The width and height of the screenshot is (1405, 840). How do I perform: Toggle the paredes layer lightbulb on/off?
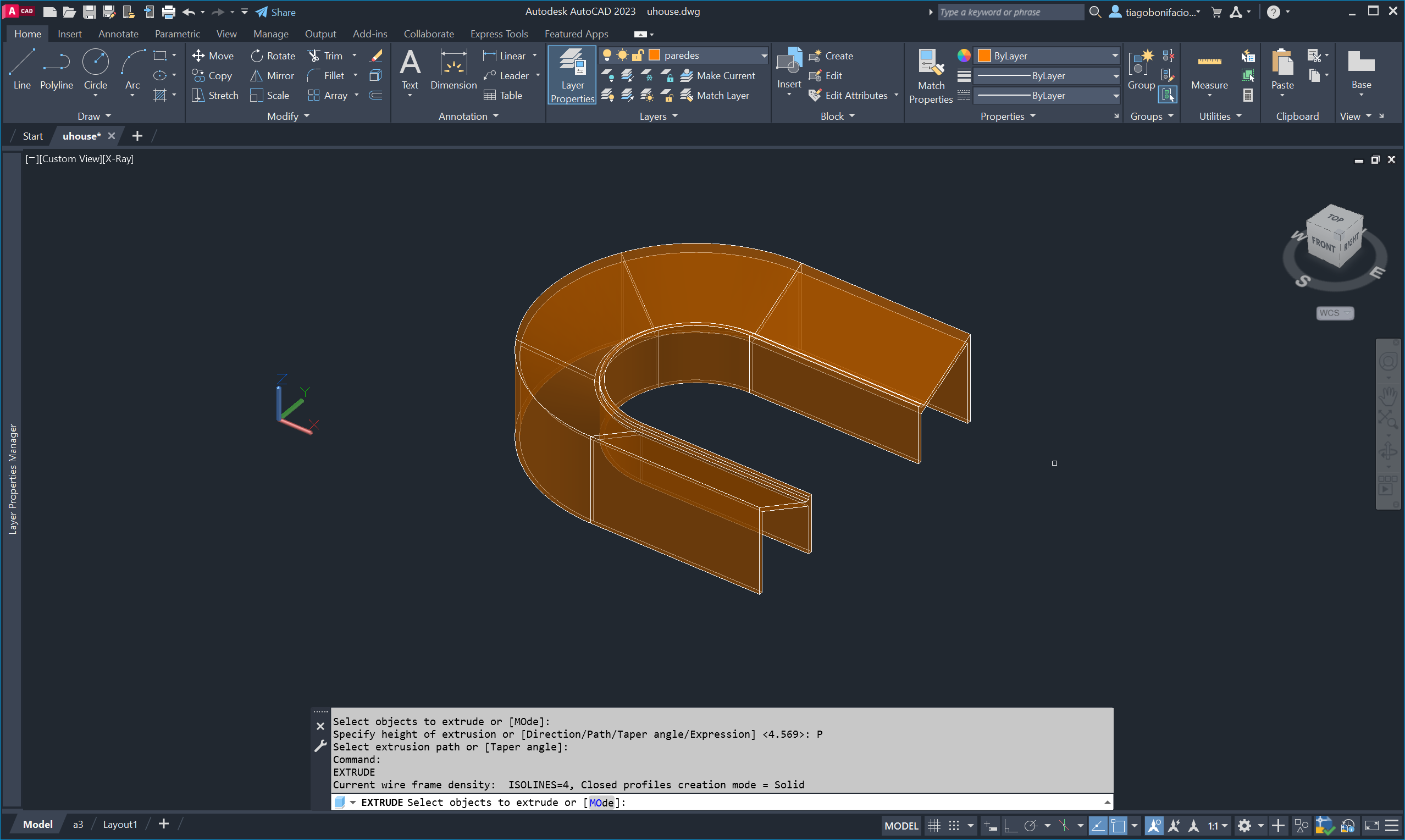[x=607, y=55]
